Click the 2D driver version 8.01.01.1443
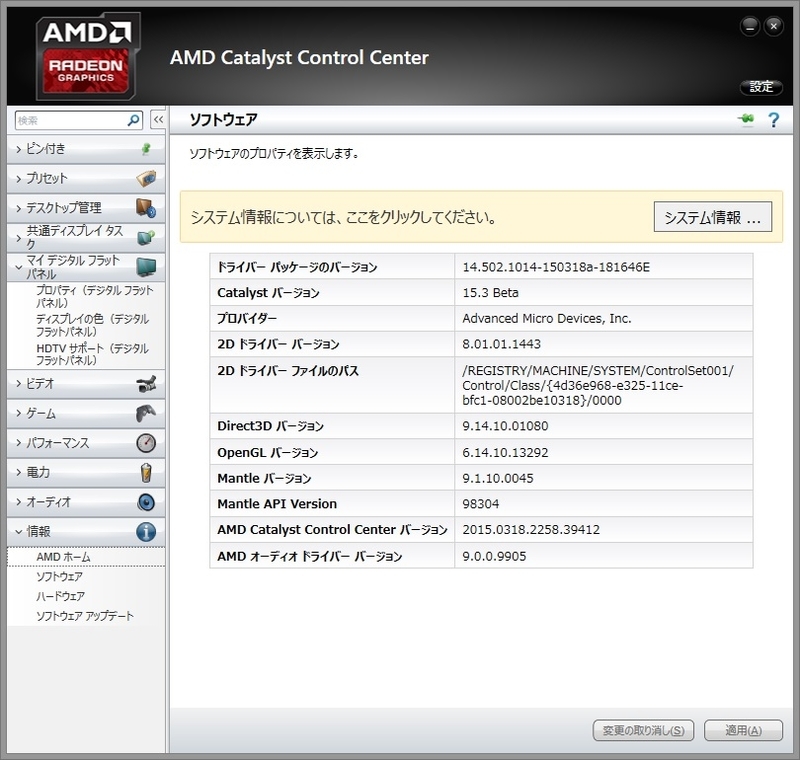Image resolution: width=800 pixels, height=760 pixels. (x=502, y=344)
